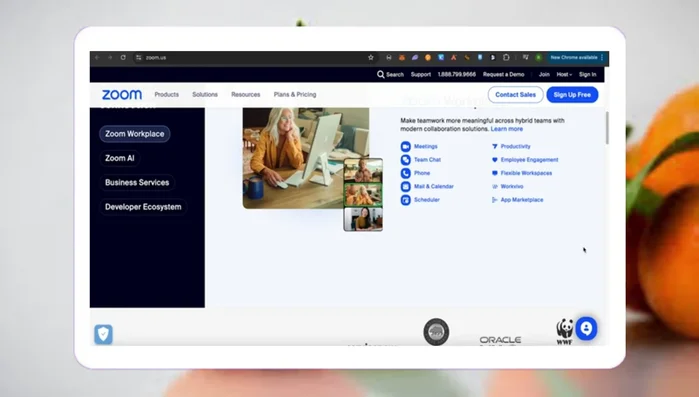Reload the zoom.us page
Screen dimensions: 699x397
tap(123, 57)
